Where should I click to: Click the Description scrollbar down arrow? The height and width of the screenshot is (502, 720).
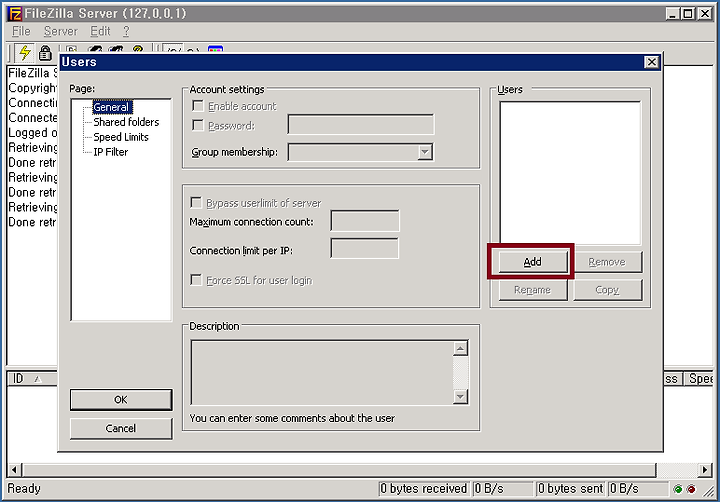click(x=460, y=396)
